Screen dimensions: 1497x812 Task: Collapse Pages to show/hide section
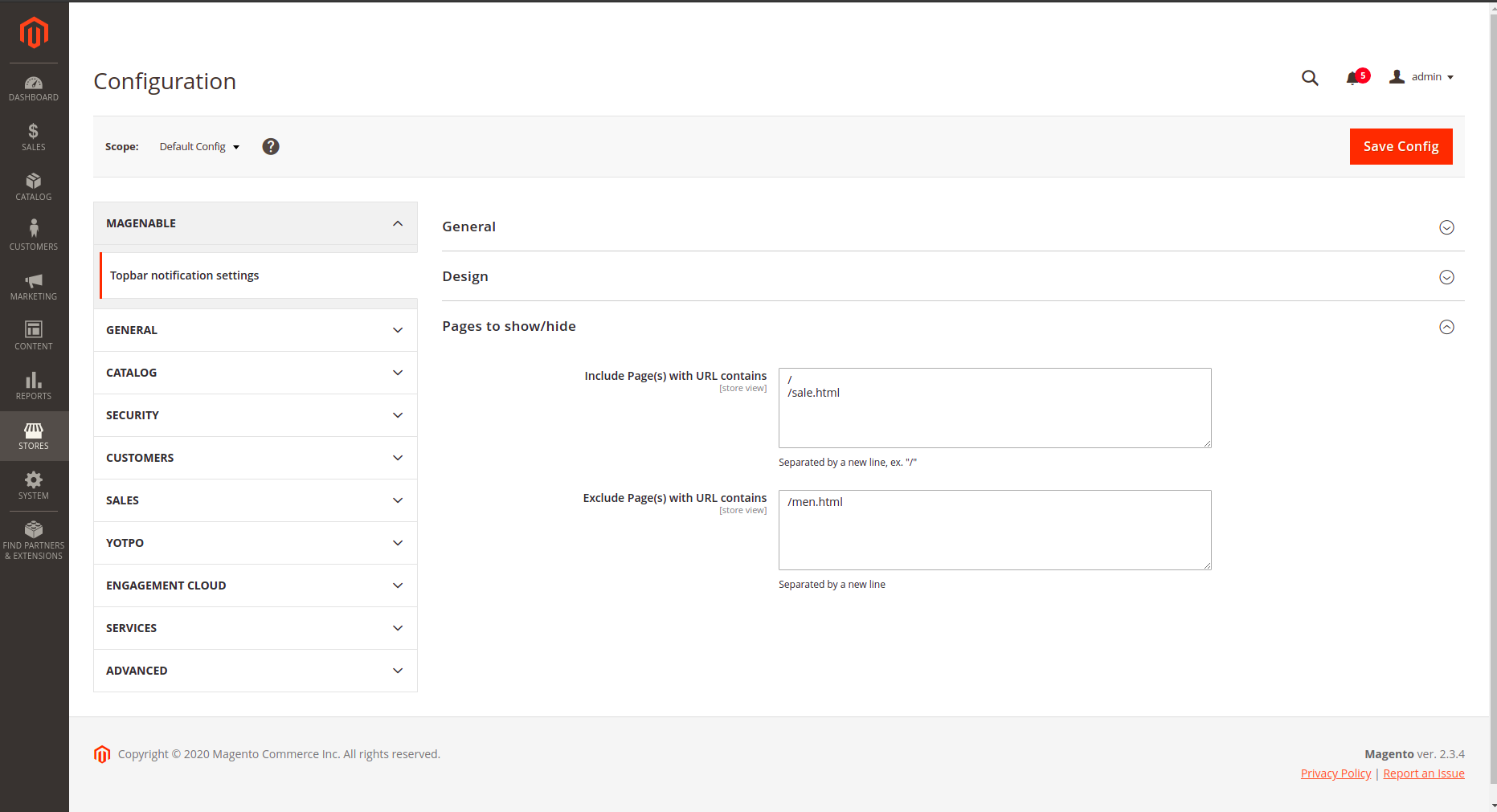953,326
